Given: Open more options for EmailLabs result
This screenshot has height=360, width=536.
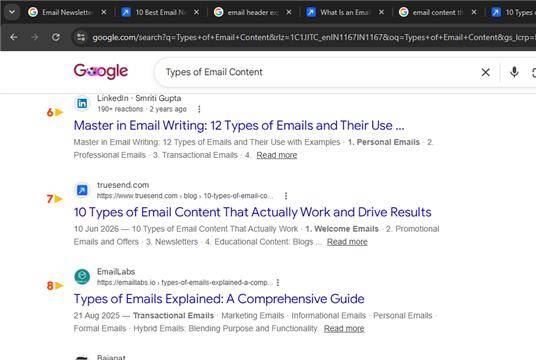Looking at the screenshot, I should tap(278, 282).
